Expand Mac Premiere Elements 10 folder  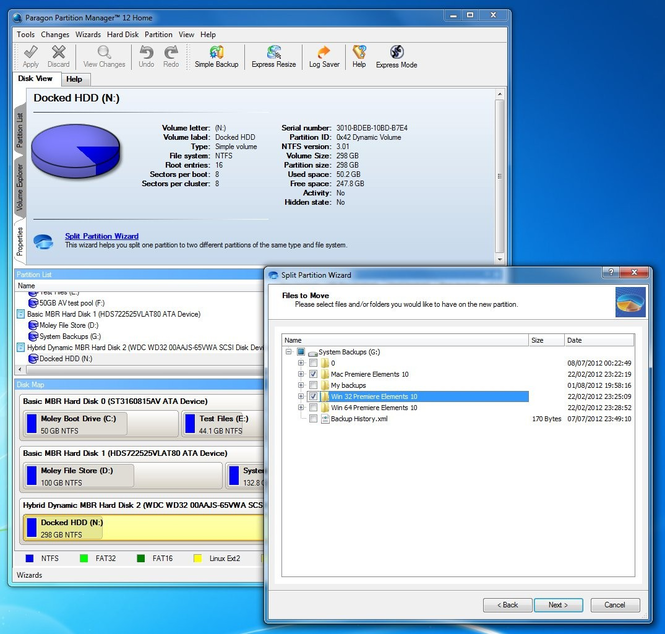tap(301, 374)
